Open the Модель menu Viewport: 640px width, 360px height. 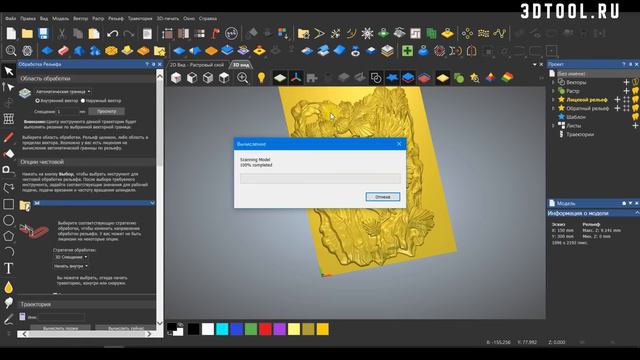click(60, 18)
